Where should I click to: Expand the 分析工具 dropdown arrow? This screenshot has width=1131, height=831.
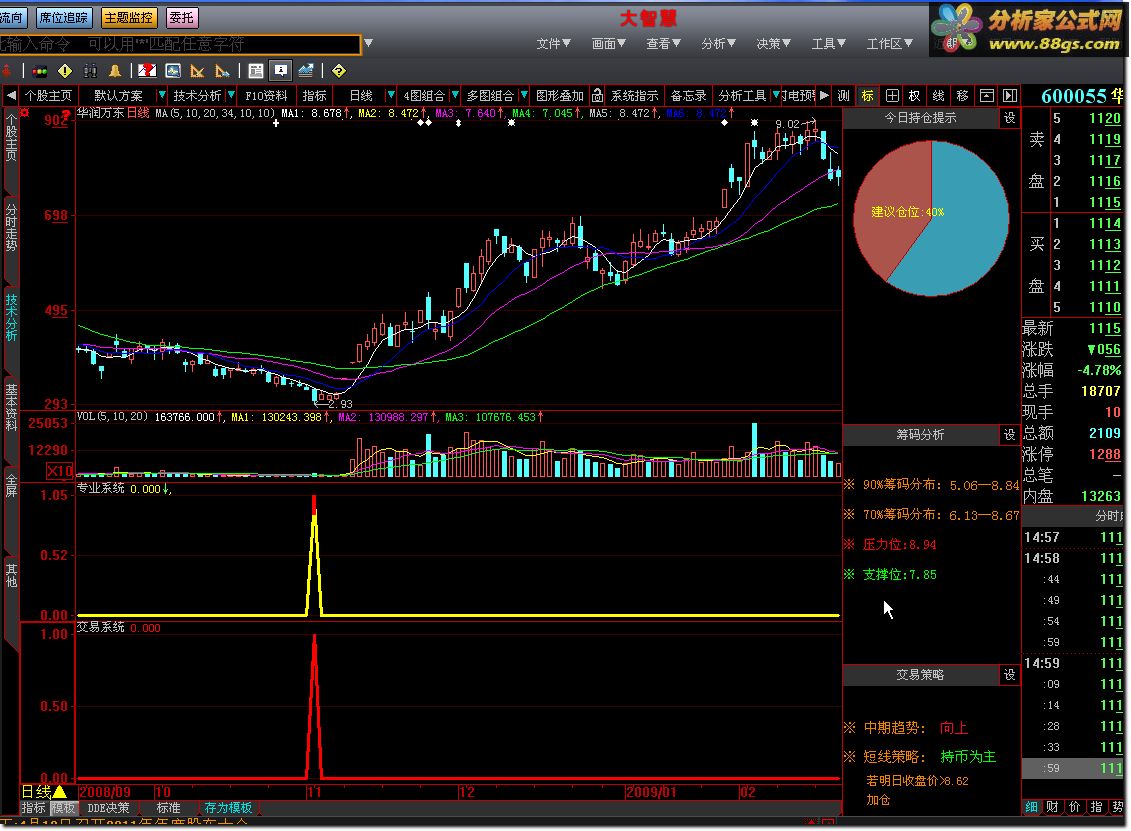point(775,95)
